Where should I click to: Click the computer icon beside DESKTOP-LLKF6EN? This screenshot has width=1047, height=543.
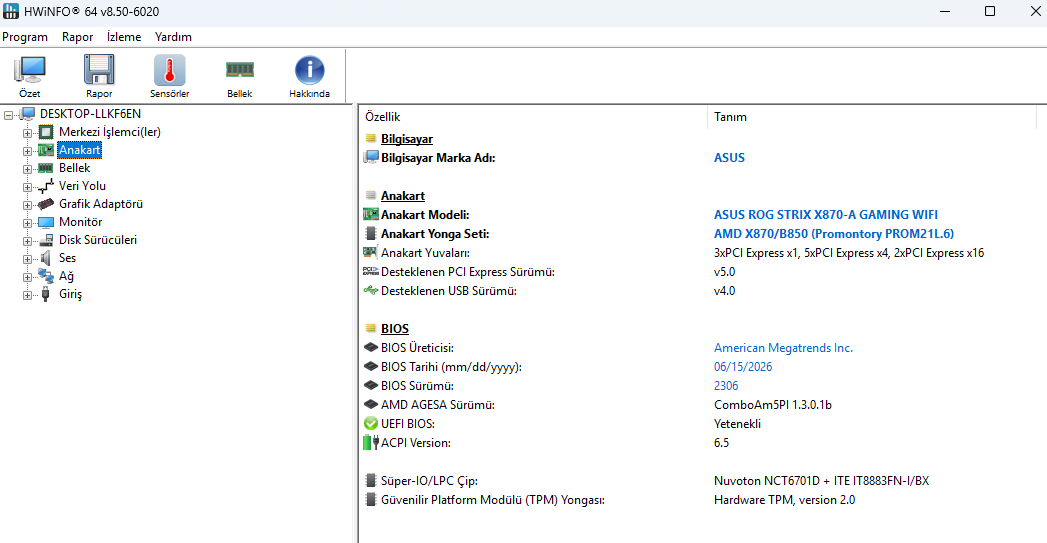(x=27, y=114)
